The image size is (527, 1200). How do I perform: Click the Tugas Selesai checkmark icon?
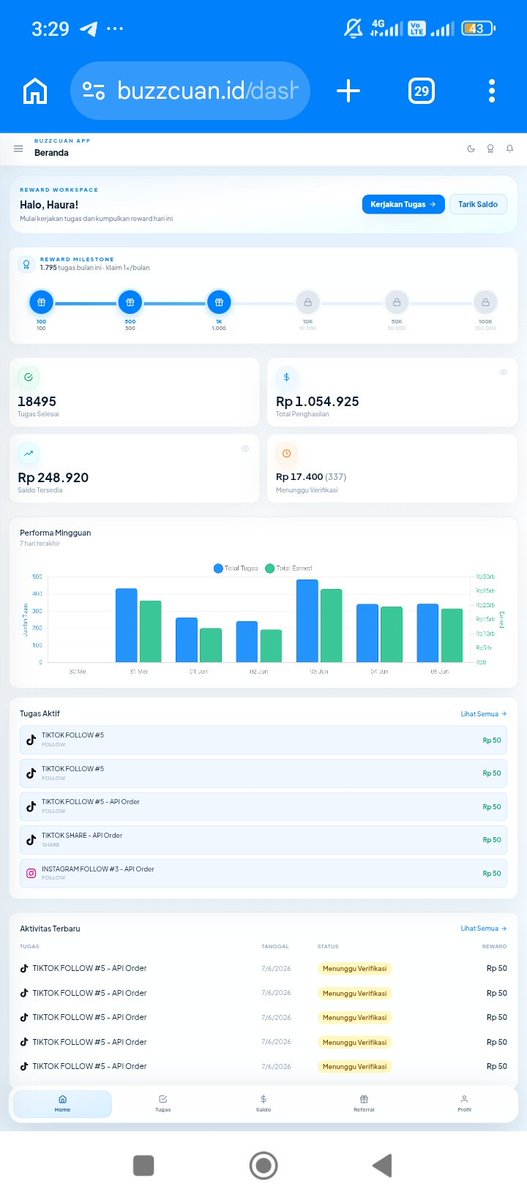point(28,377)
